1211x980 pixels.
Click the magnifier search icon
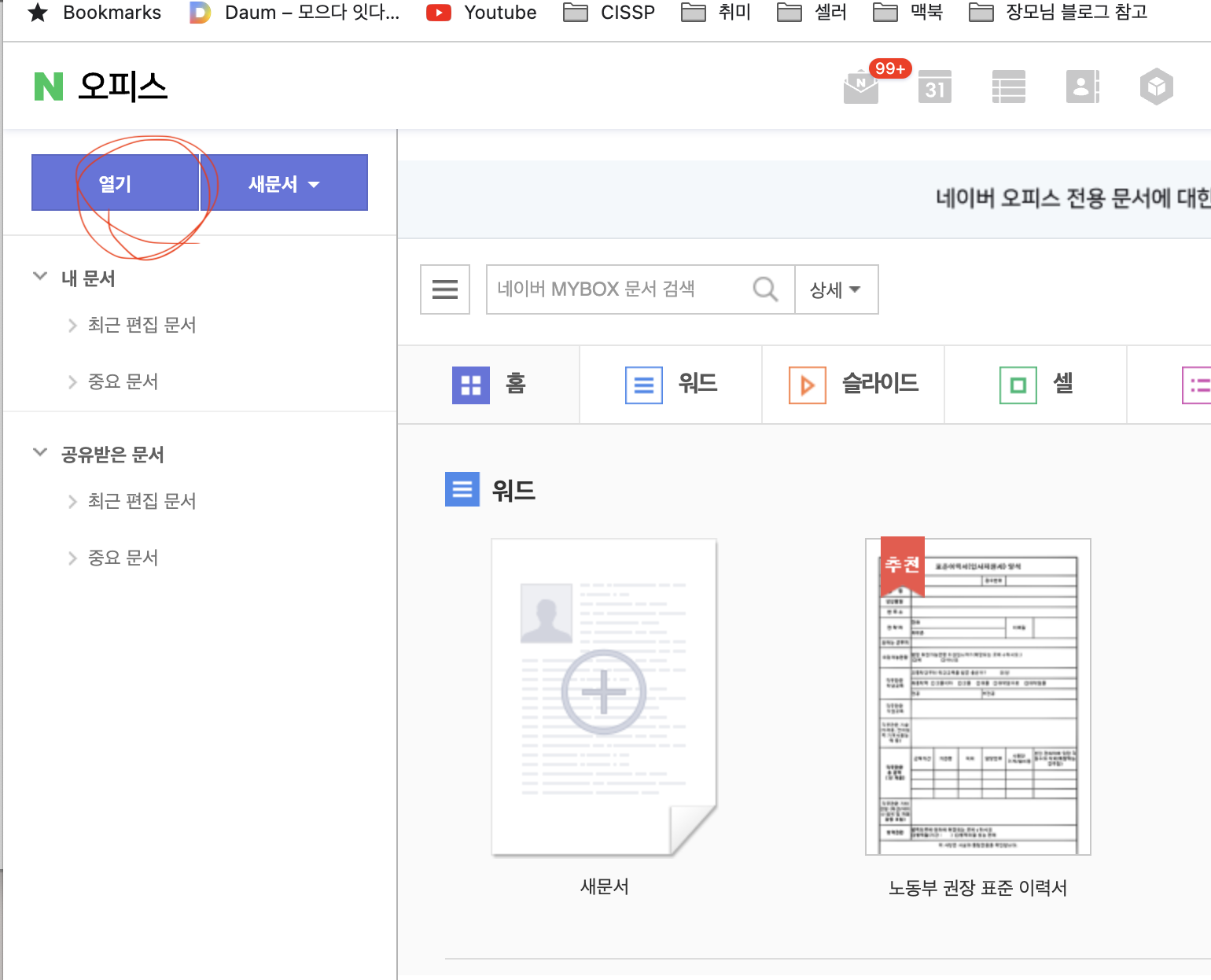point(765,289)
